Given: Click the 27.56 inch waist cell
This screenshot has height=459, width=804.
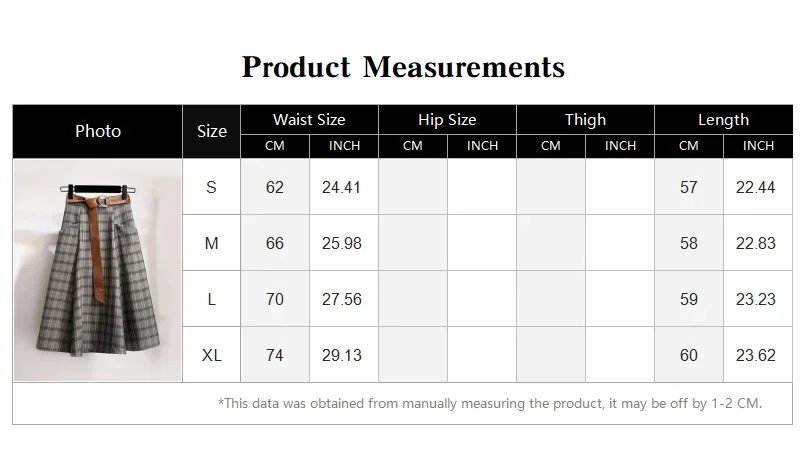Looking at the screenshot, I should tap(344, 299).
